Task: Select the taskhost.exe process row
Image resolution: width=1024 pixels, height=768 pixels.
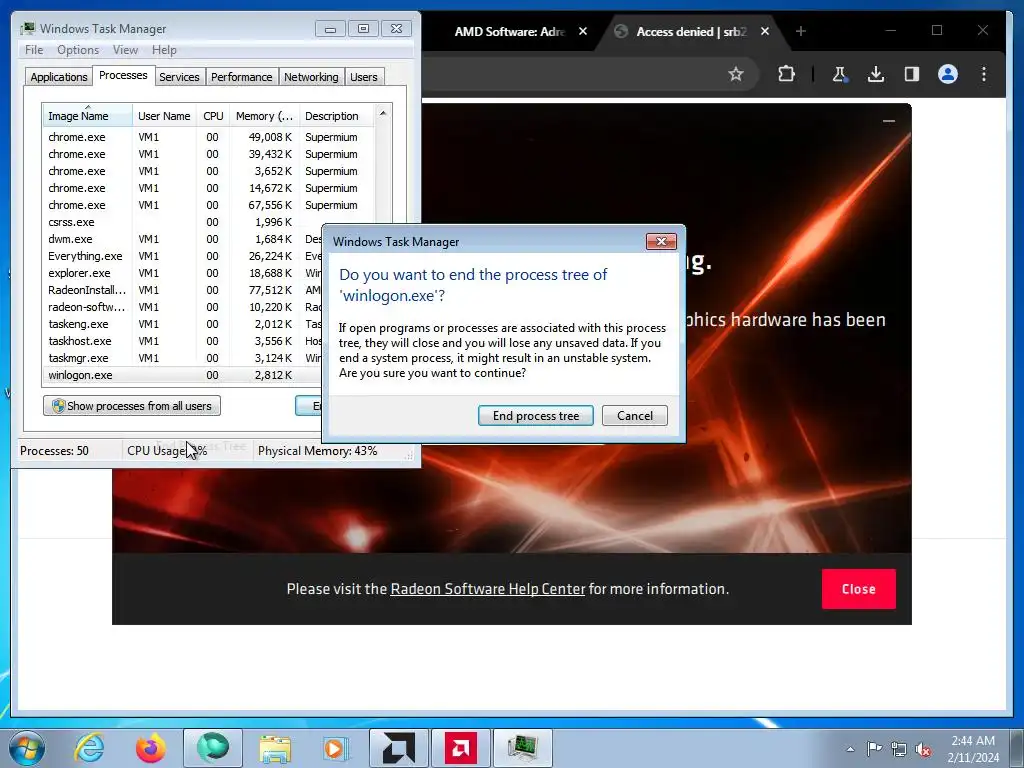Action: 183,341
